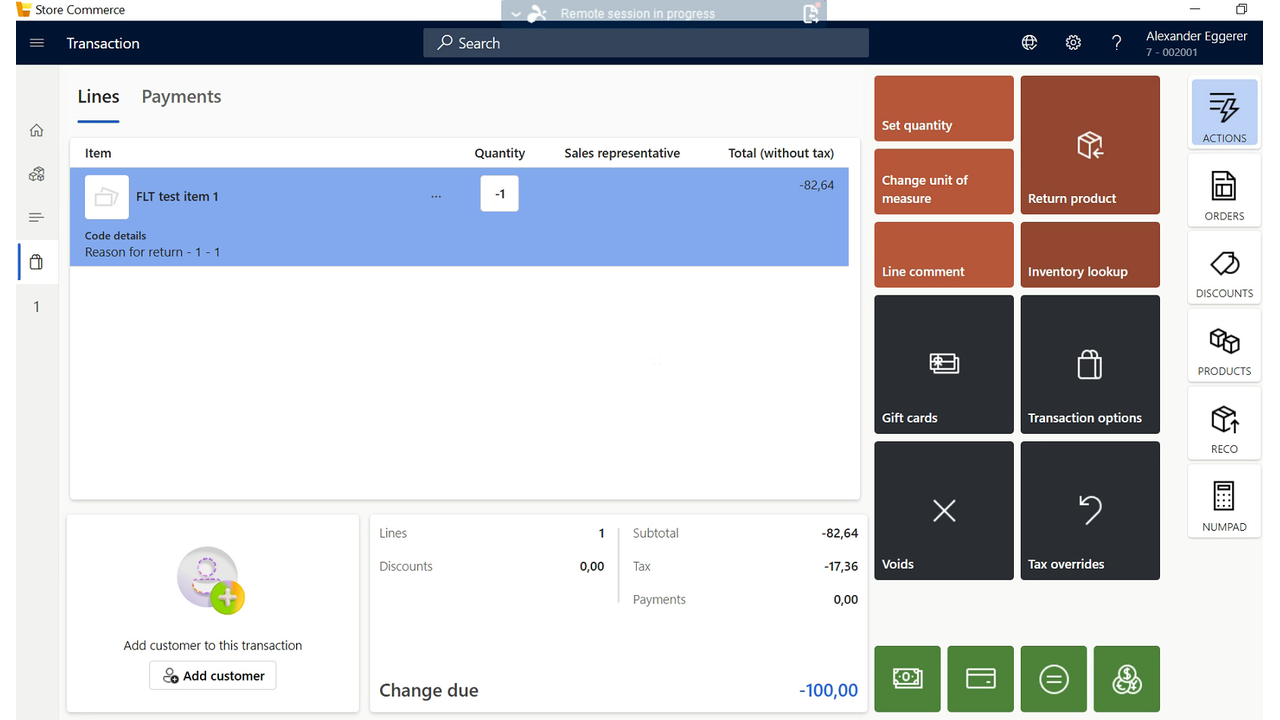The height and width of the screenshot is (720, 1280).
Task: Pay with card button
Action: (x=980, y=679)
